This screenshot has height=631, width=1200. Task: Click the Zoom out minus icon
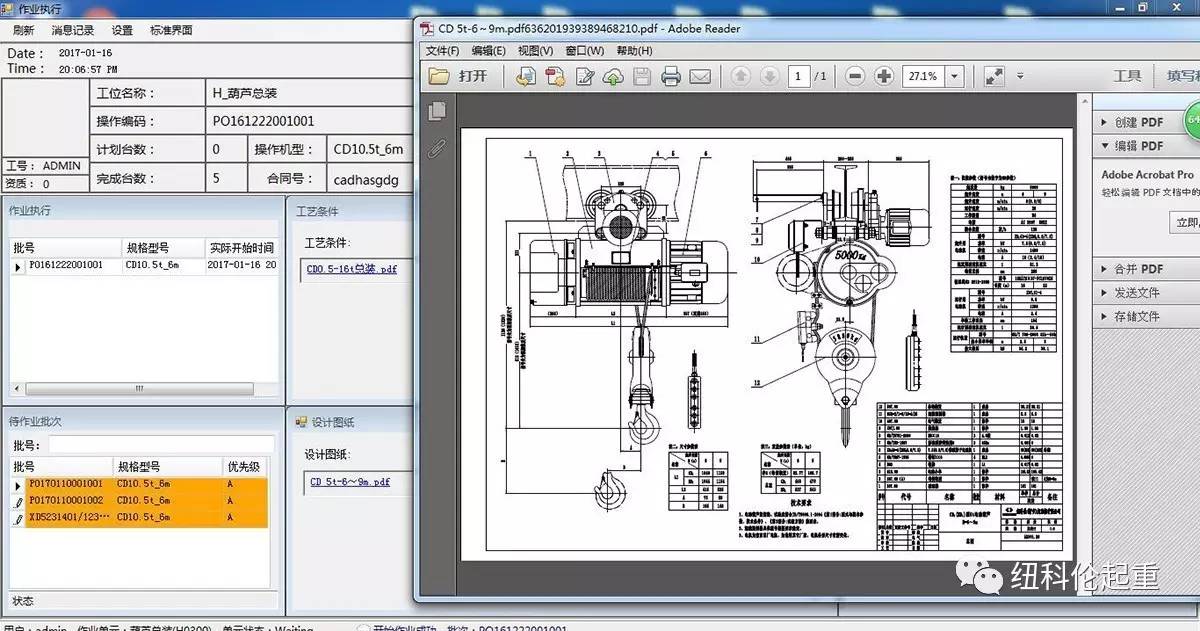854,76
